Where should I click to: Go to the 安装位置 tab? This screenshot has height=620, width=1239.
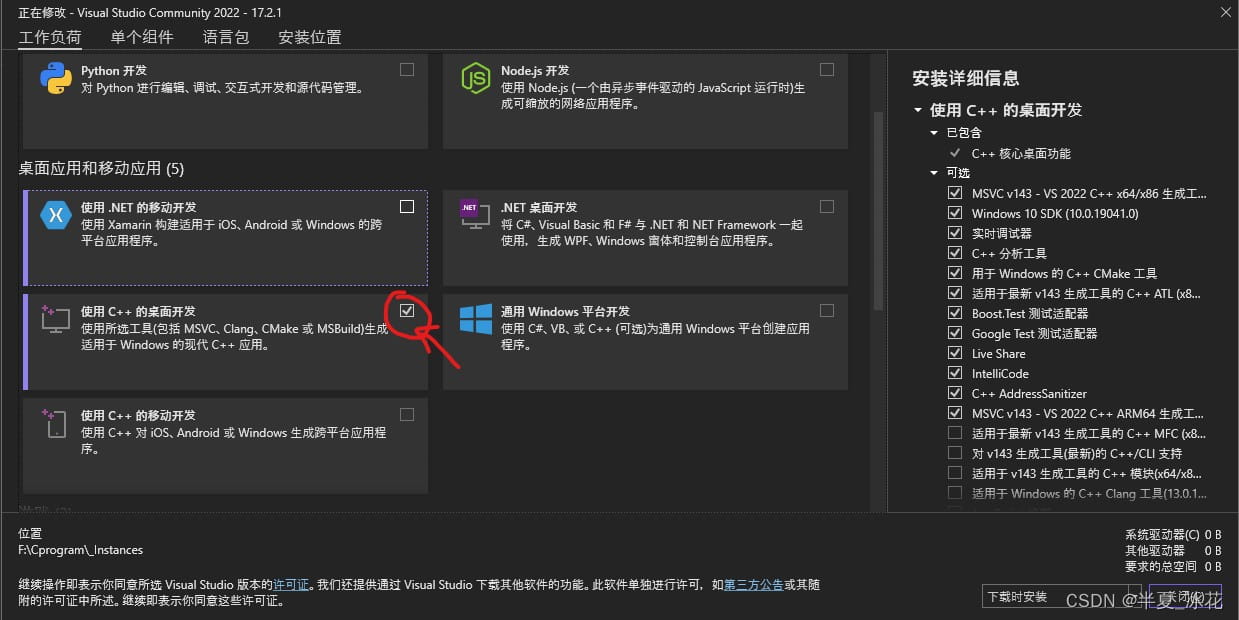click(x=310, y=37)
